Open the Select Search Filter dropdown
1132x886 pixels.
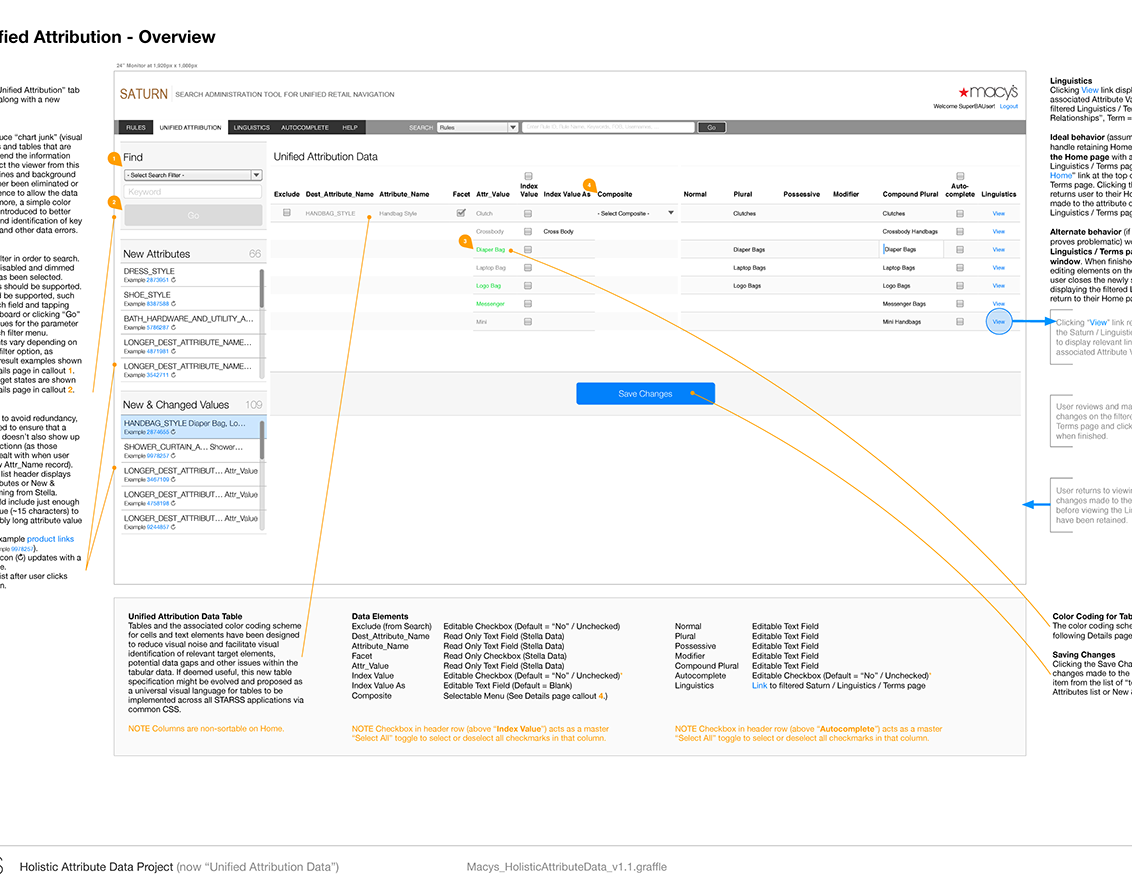193,175
